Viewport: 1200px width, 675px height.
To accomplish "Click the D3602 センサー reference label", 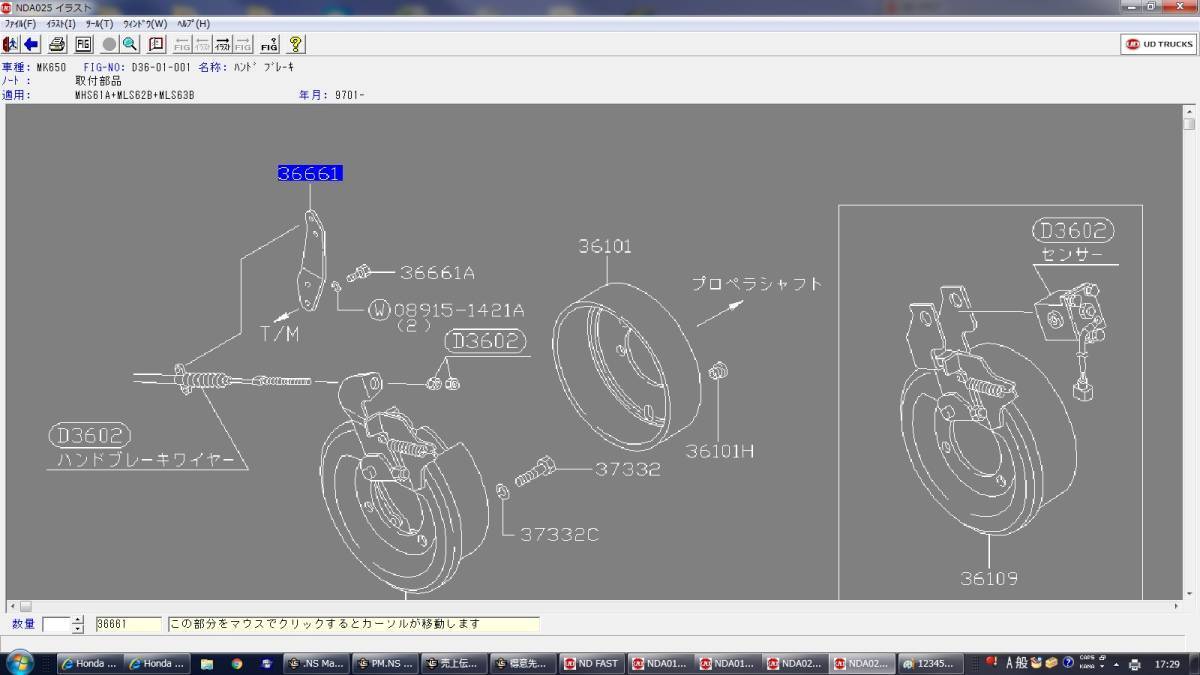I will [1072, 231].
